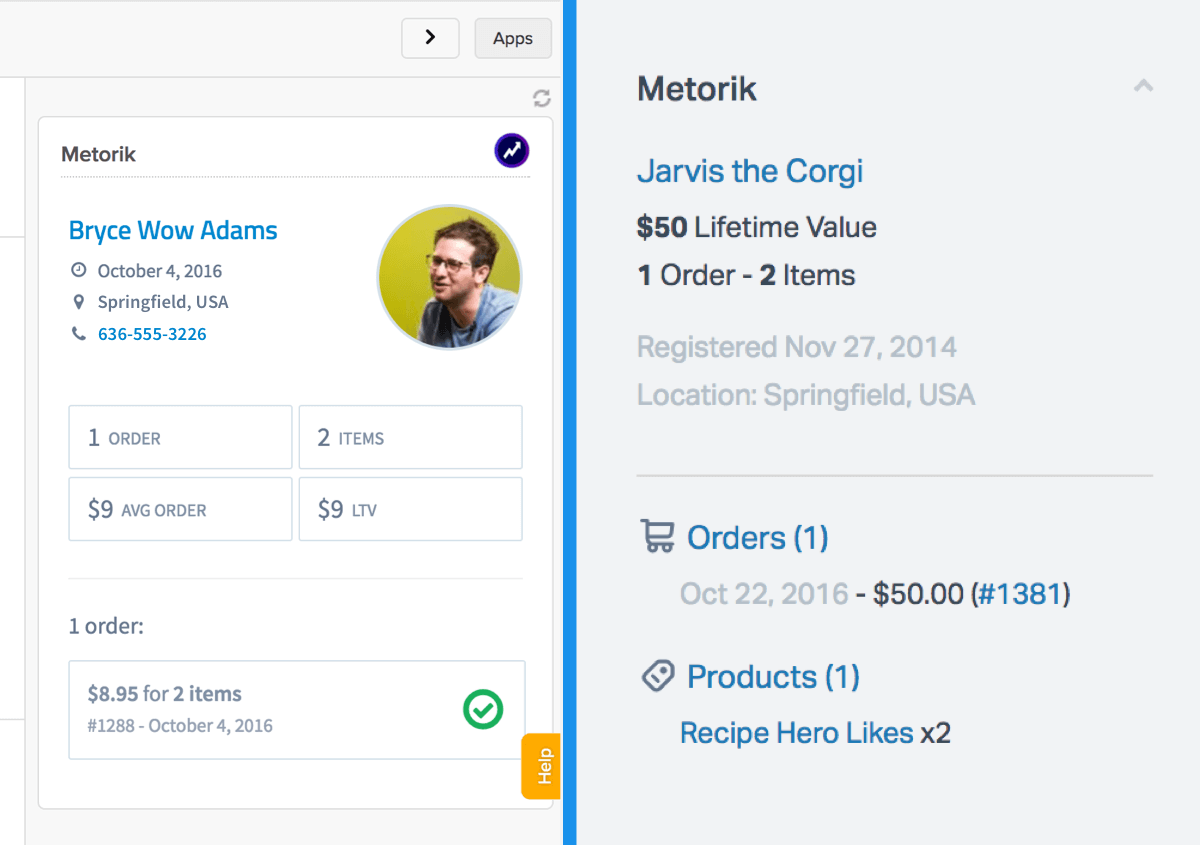Click the 2 ITEMS stat box
The image size is (1200, 845).
(x=410, y=437)
